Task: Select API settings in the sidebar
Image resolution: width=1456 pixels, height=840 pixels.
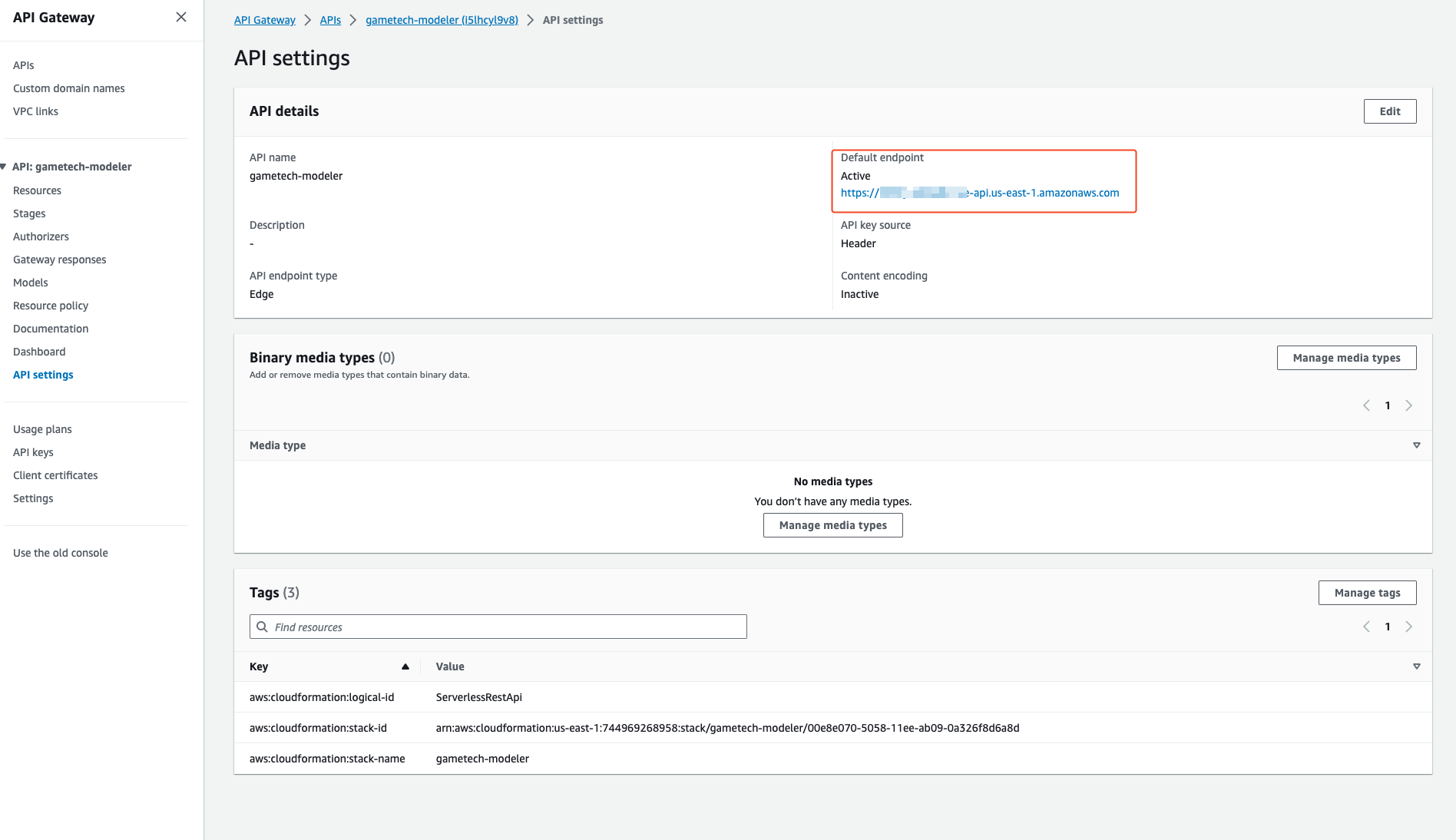Action: [x=43, y=375]
